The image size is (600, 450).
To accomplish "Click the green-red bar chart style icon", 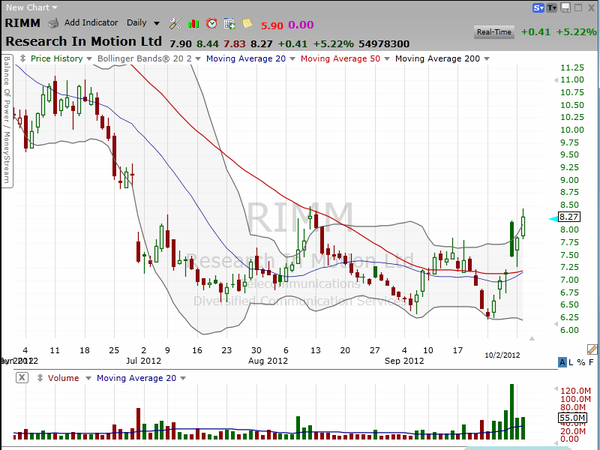I will coord(193,24).
